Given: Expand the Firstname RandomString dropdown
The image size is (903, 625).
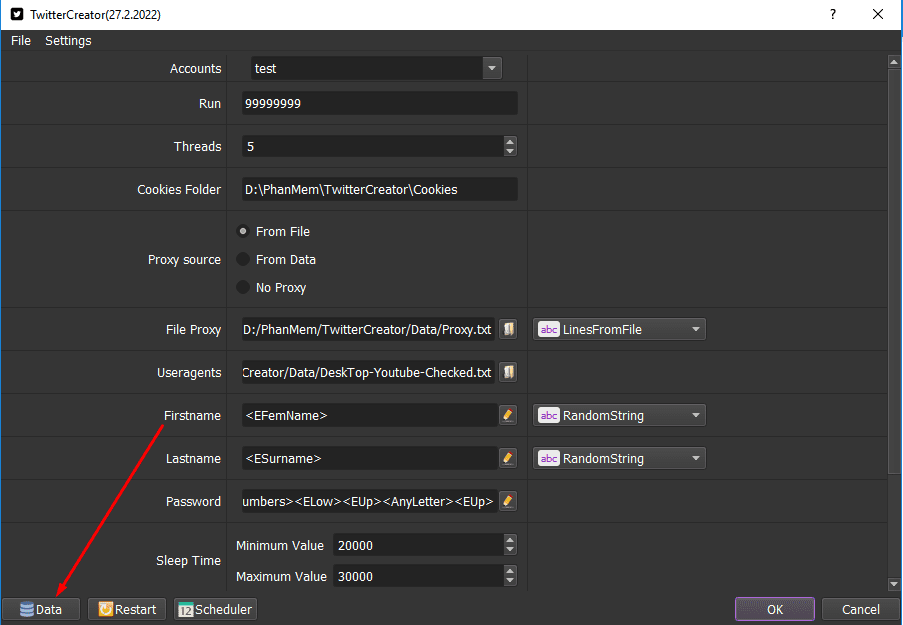Looking at the screenshot, I should coord(619,415).
